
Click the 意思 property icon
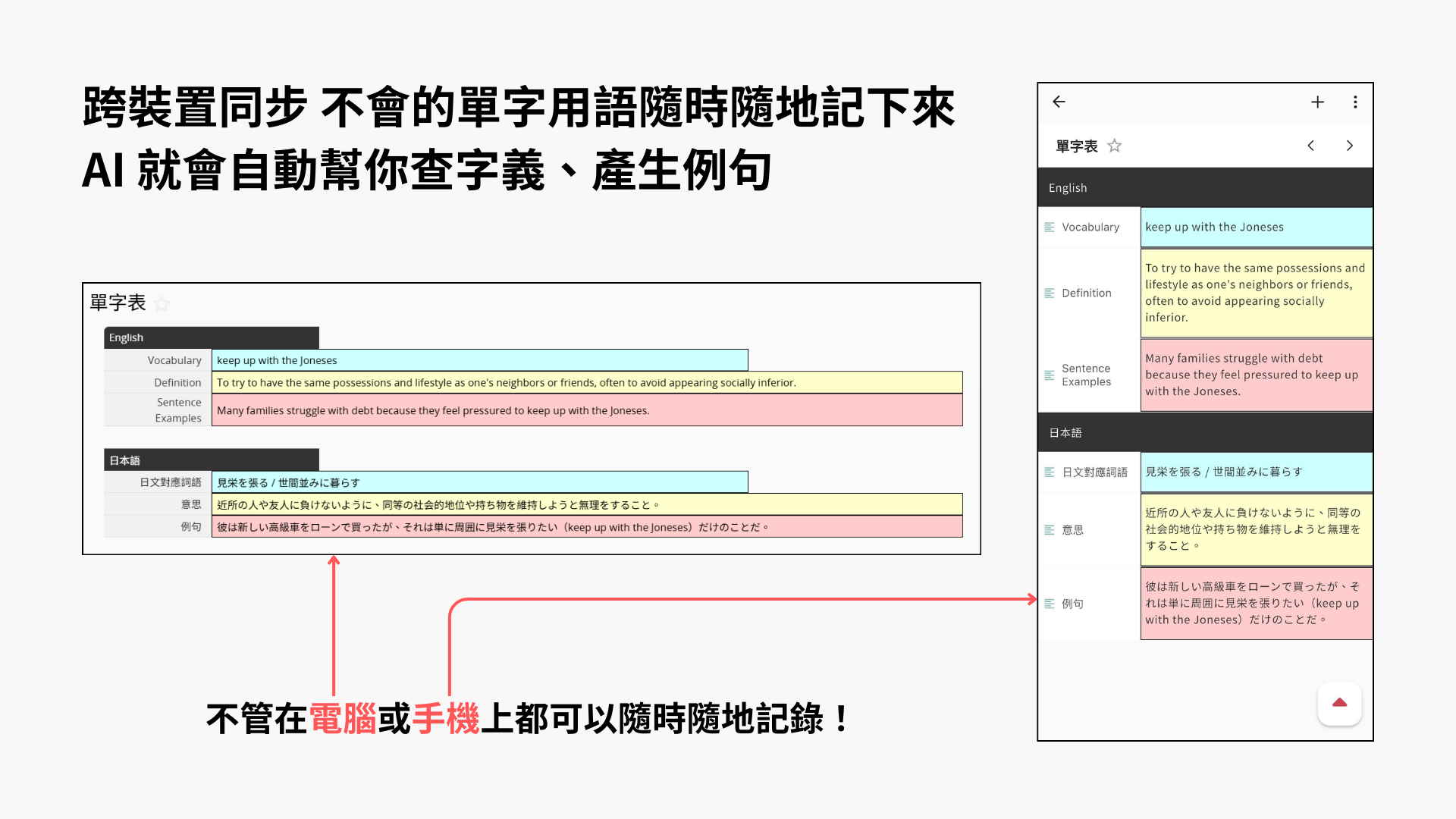tap(1050, 530)
